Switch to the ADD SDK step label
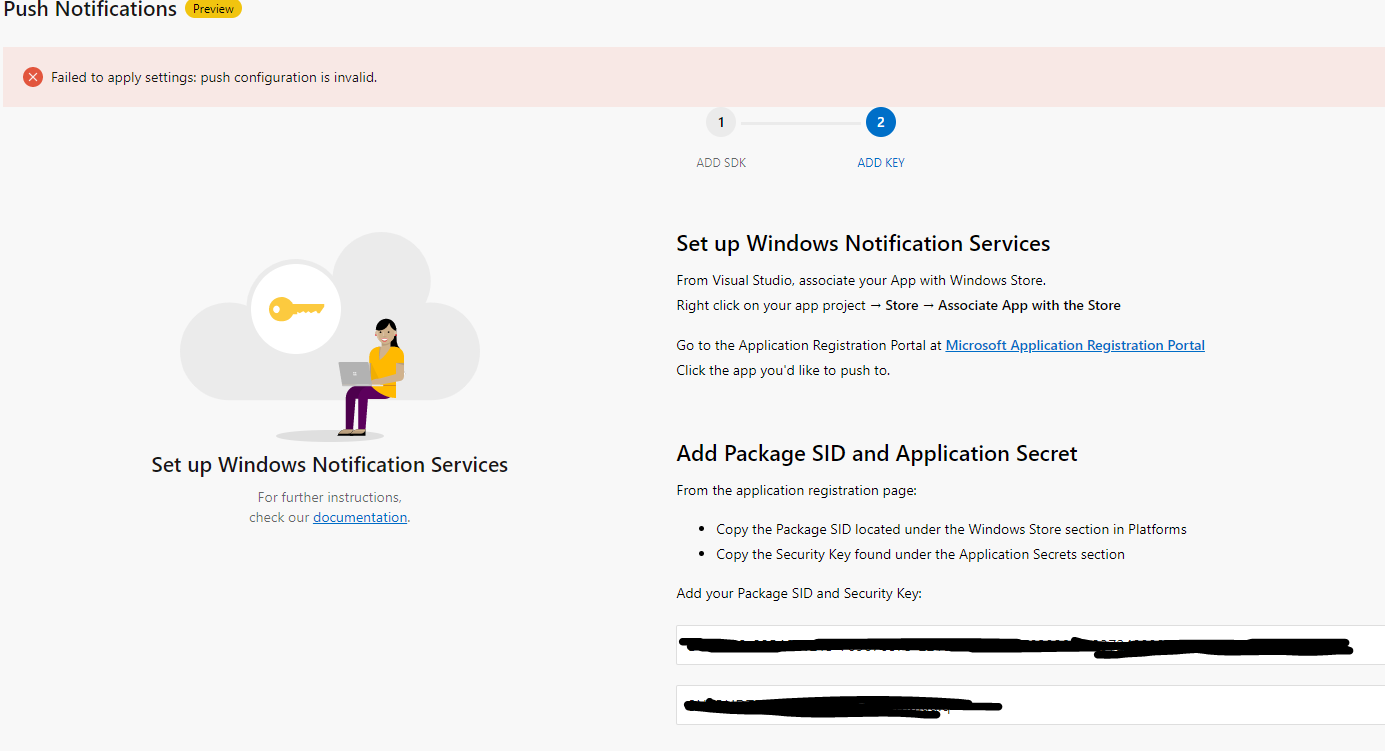1385x751 pixels. point(721,161)
